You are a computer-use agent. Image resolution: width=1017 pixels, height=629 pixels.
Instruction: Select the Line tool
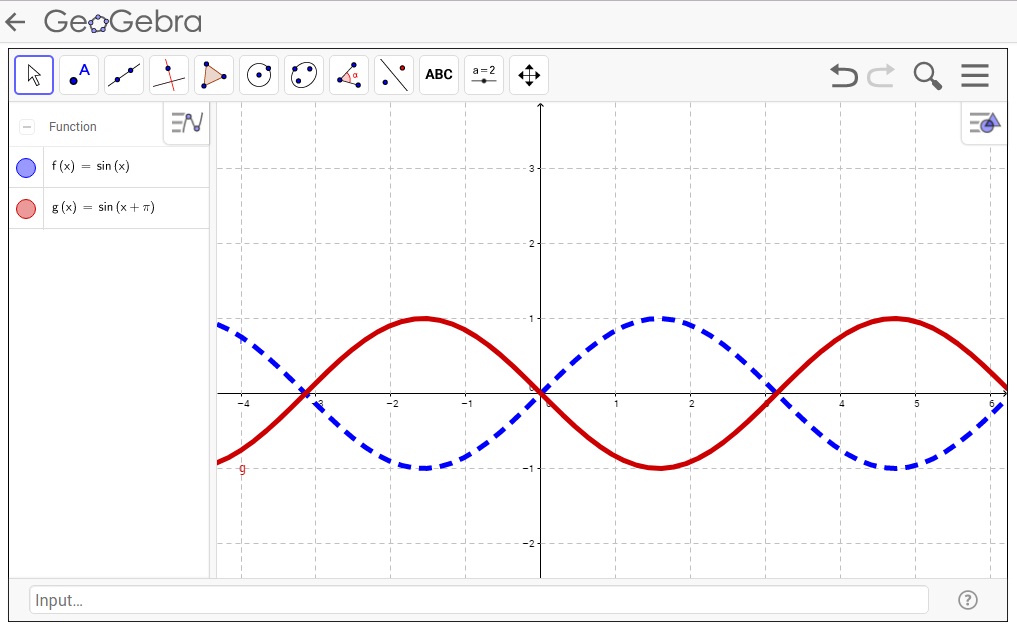123,75
